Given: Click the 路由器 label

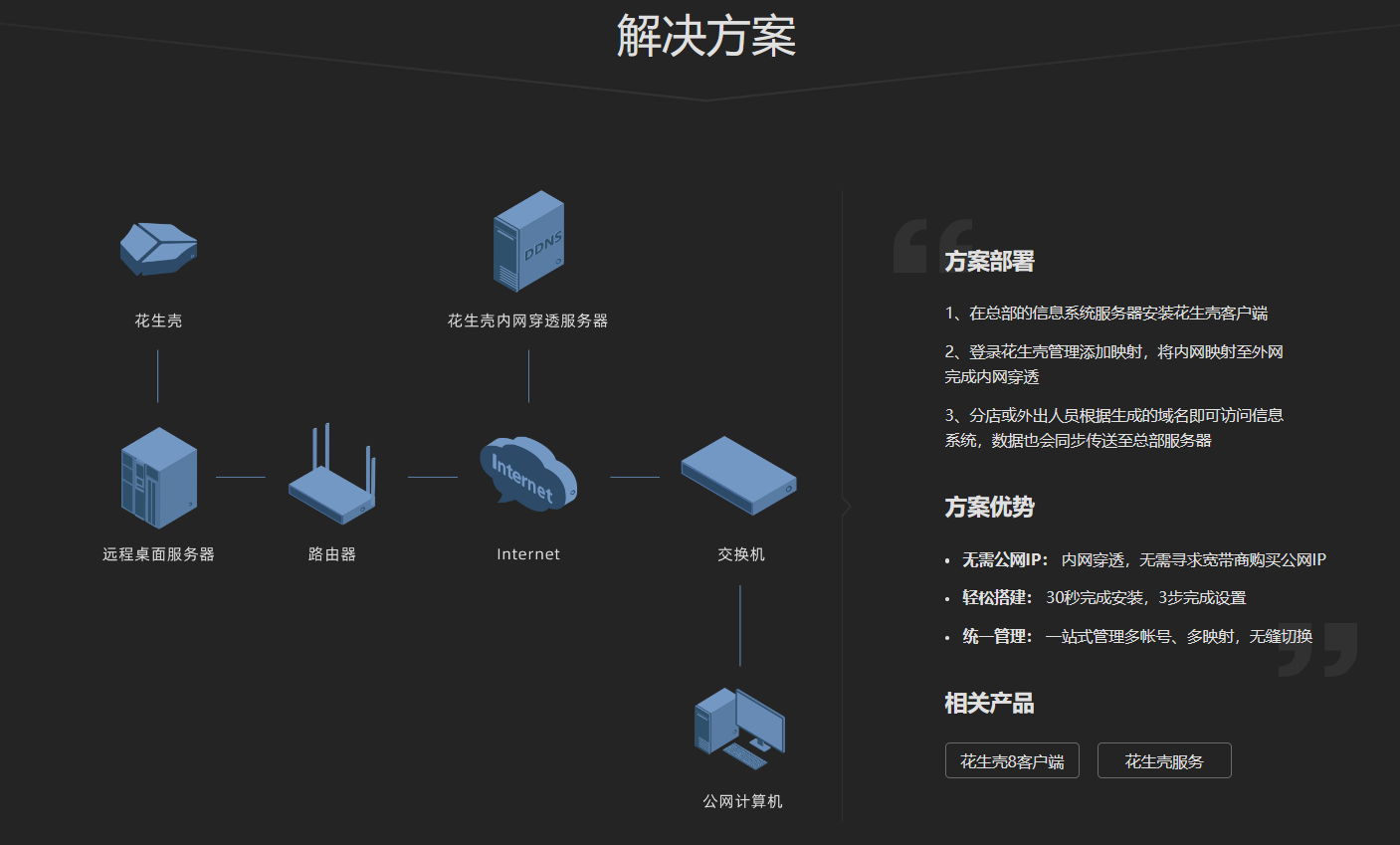Looking at the screenshot, I should [x=332, y=554].
